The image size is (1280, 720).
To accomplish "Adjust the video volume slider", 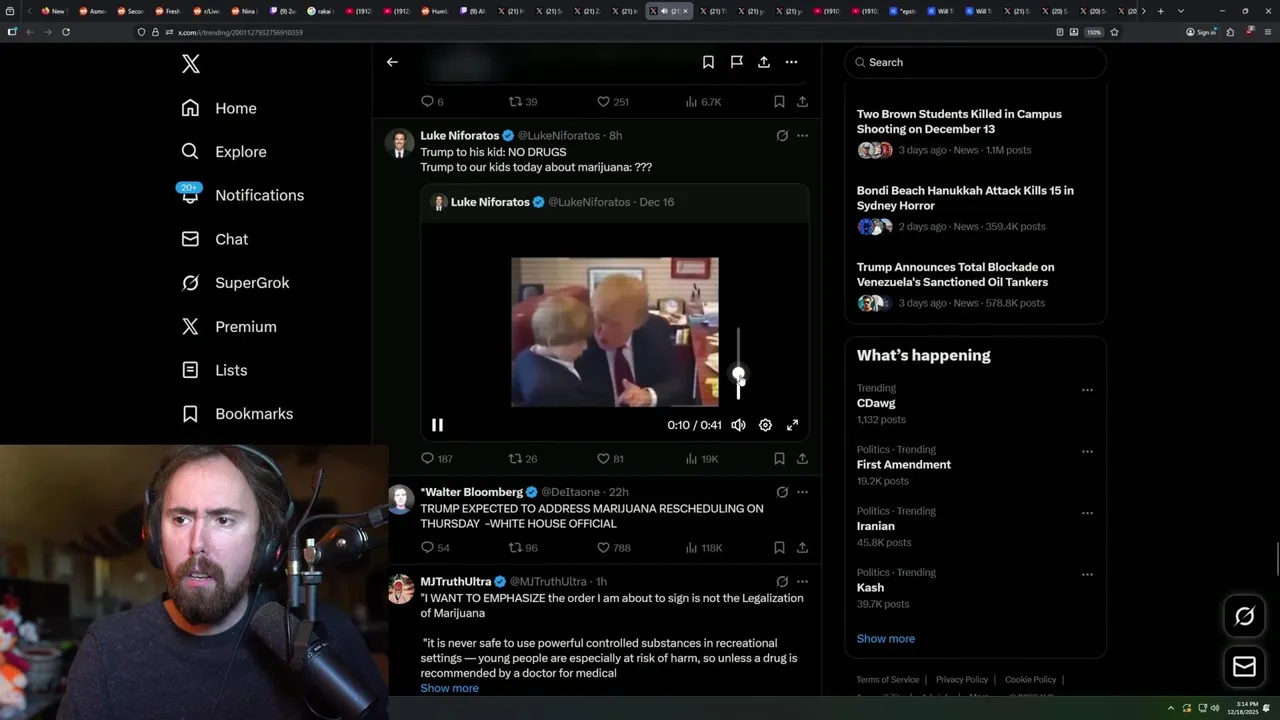I will tap(739, 364).
